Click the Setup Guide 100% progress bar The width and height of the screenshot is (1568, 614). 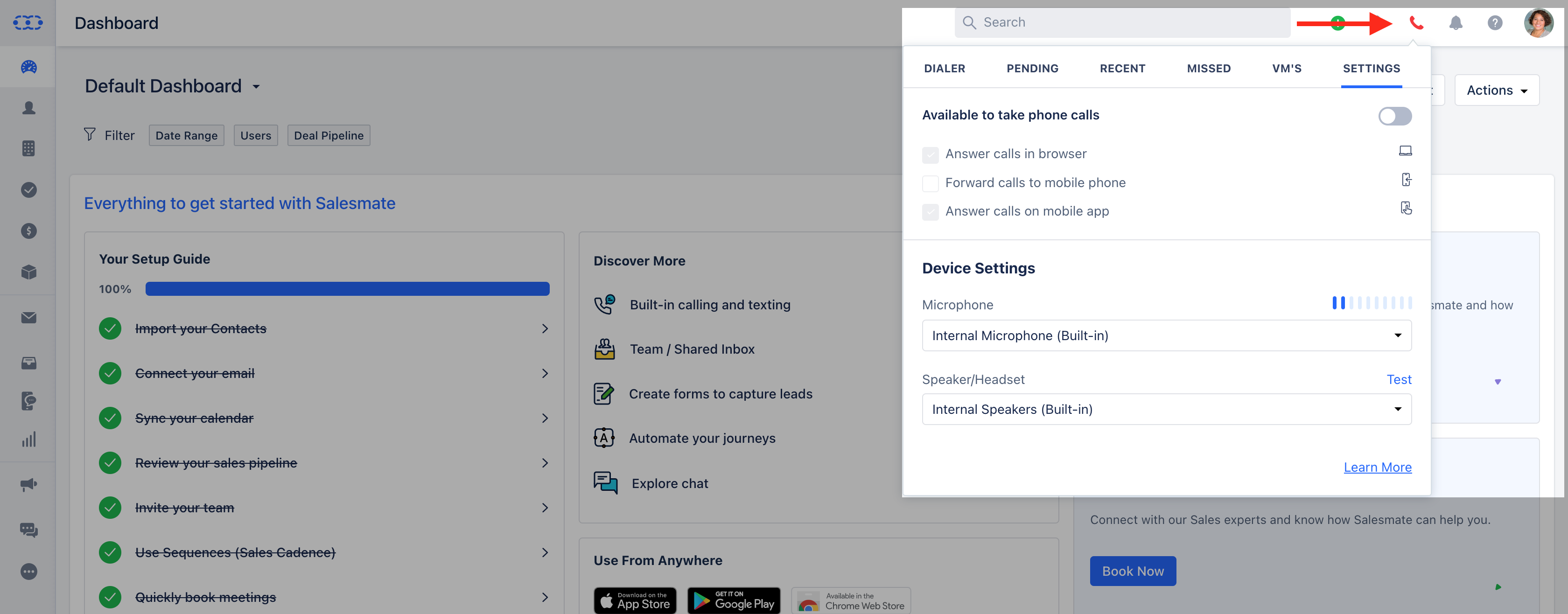pos(347,288)
